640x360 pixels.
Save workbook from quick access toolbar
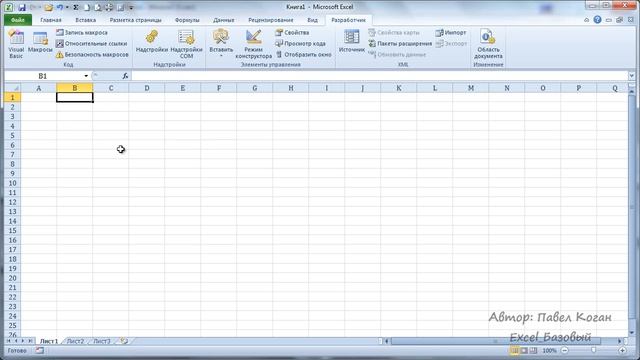pyautogui.click(x=22, y=7)
